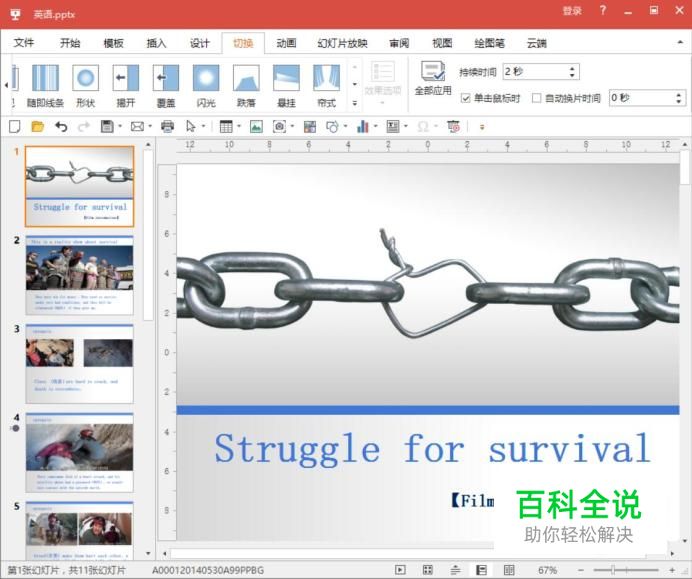The width and height of the screenshot is (692, 579).
Task: Apply the 揭开 (Uncover) transition
Action: point(125,86)
